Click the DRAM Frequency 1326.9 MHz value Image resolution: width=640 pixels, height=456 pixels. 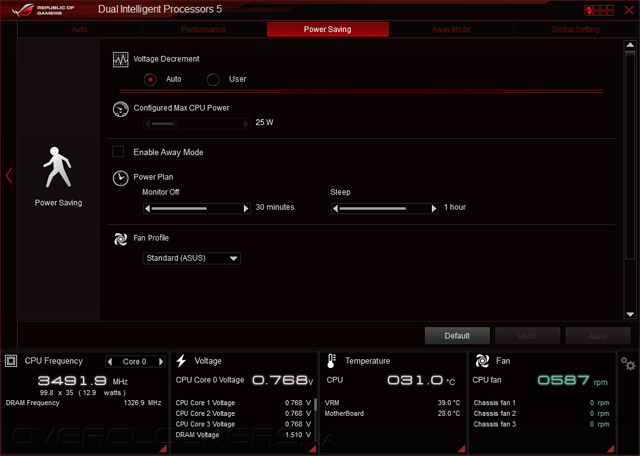[x=142, y=403]
